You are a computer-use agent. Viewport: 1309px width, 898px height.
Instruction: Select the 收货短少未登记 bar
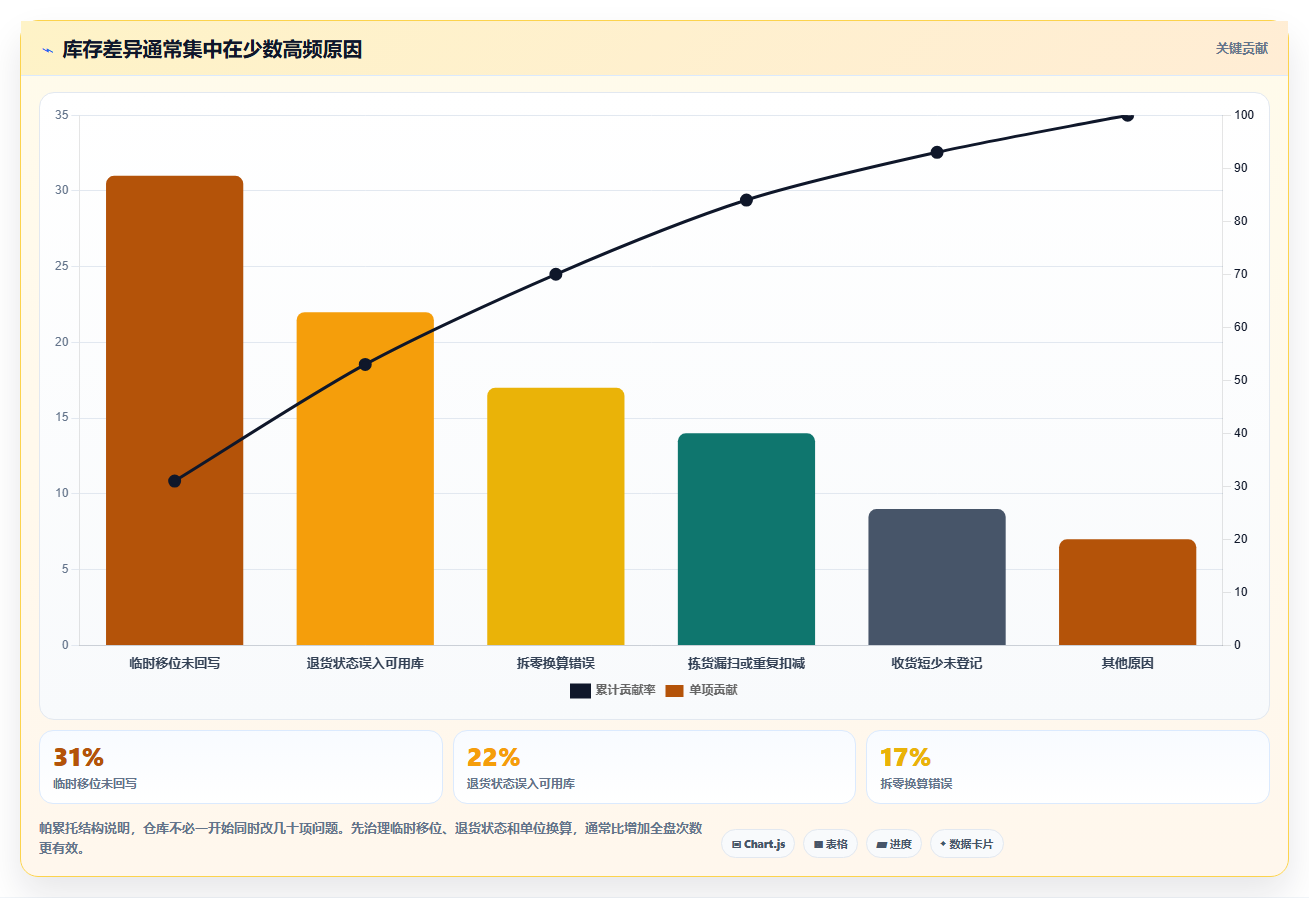tap(937, 577)
